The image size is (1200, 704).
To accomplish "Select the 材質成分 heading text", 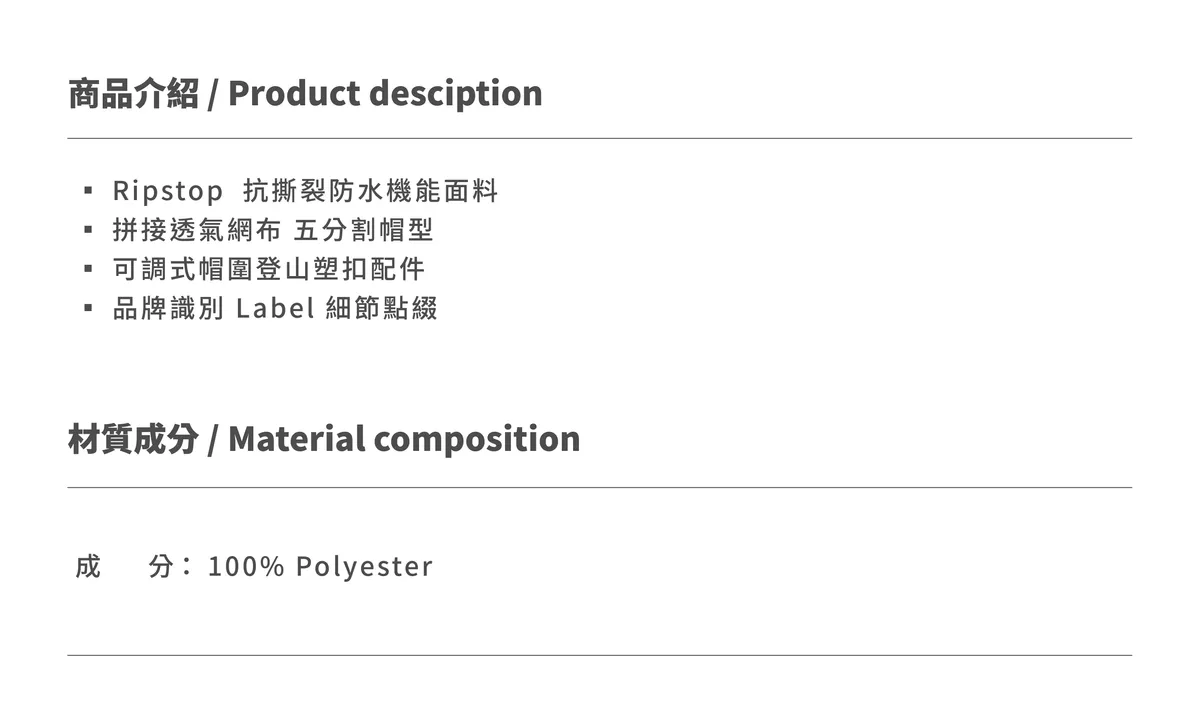I will click(133, 439).
